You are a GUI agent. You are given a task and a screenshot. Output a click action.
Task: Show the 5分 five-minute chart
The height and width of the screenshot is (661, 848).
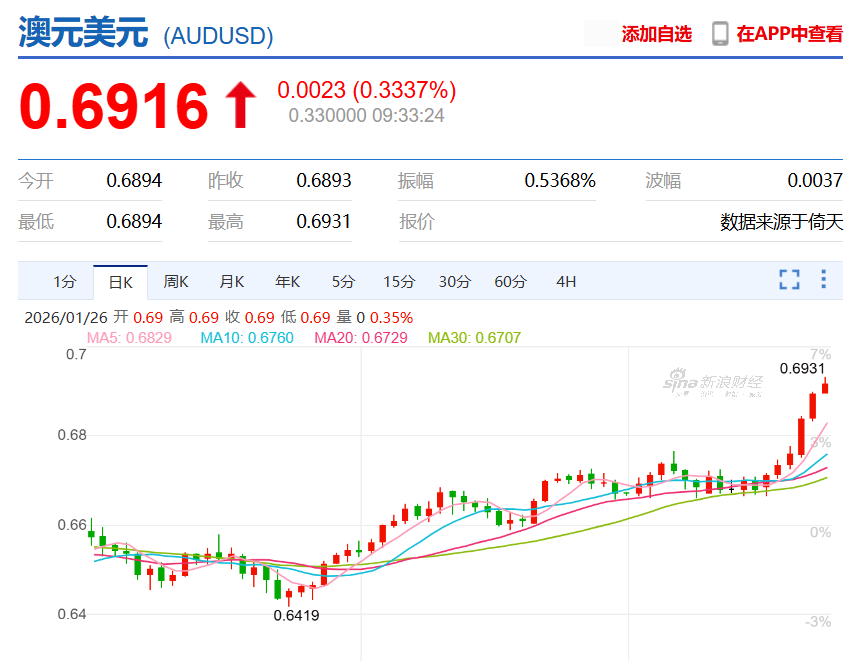click(x=343, y=282)
